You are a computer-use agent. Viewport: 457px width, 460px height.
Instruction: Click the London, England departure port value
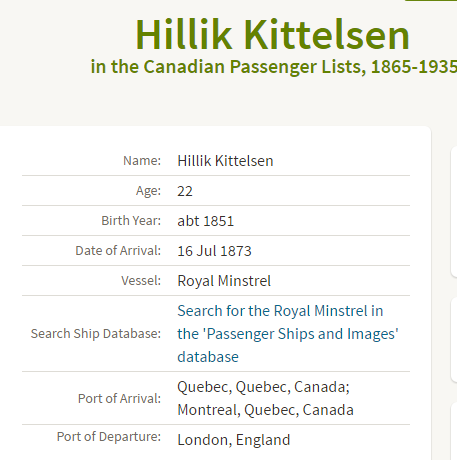click(234, 440)
